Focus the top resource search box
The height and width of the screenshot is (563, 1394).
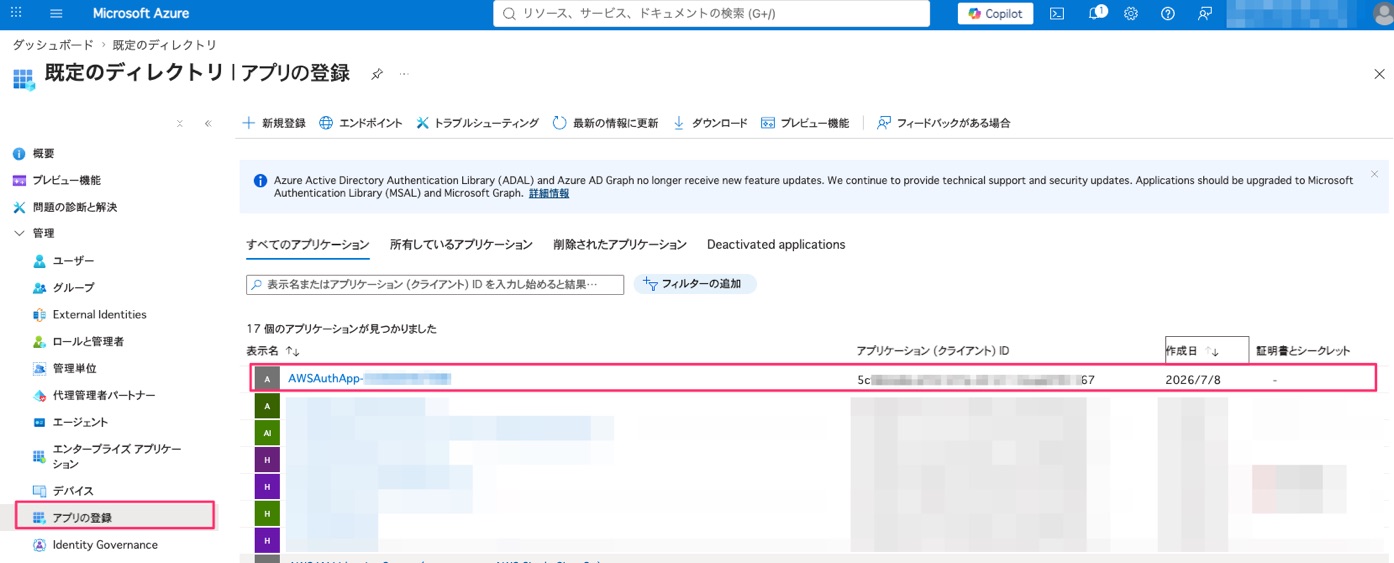click(711, 14)
